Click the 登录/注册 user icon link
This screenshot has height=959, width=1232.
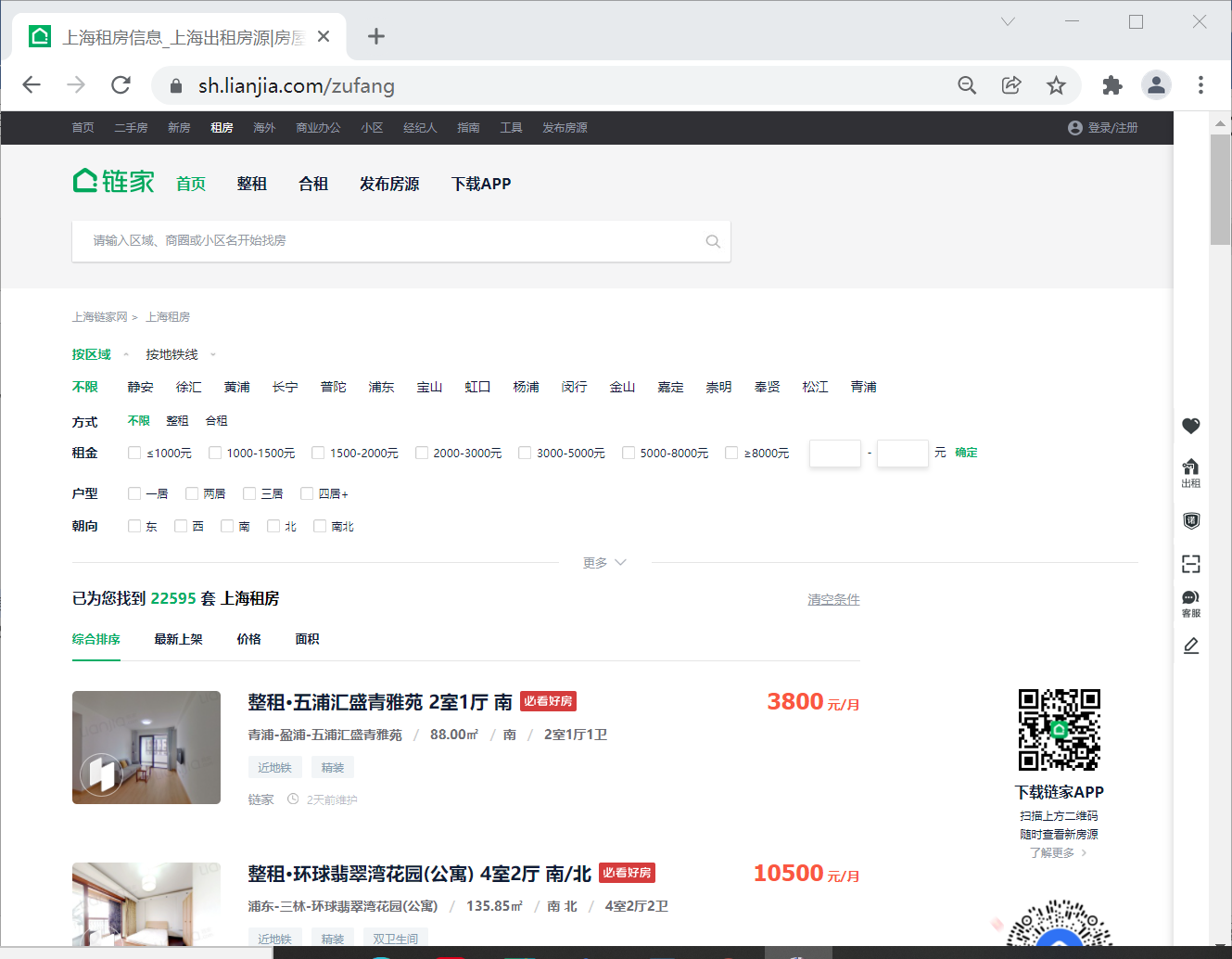pyautogui.click(x=1103, y=128)
